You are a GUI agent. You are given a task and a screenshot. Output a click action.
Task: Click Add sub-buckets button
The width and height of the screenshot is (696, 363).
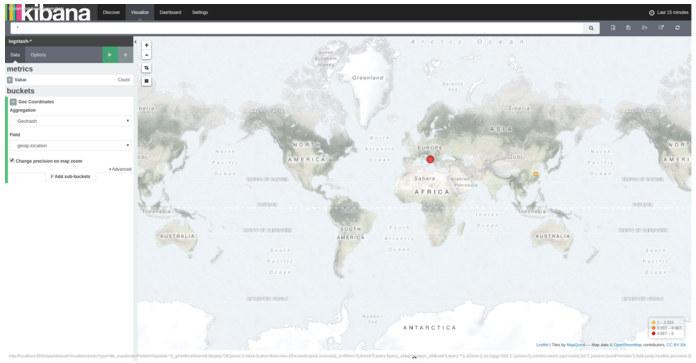[x=71, y=177]
